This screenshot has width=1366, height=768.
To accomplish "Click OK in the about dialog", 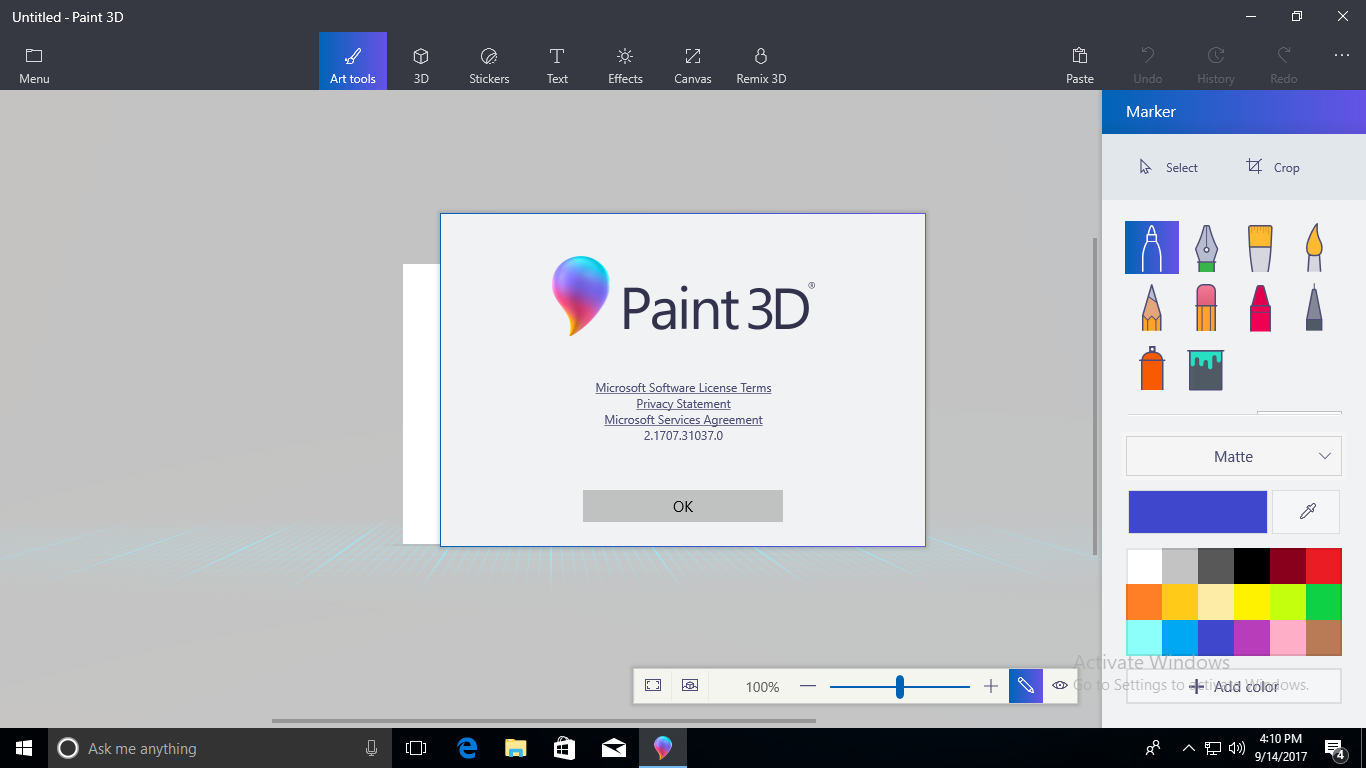I will click(x=683, y=506).
